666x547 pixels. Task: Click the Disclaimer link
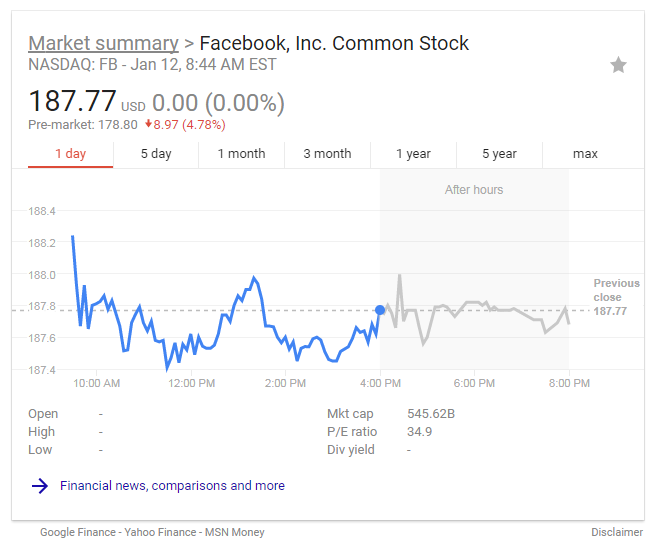coord(617,533)
